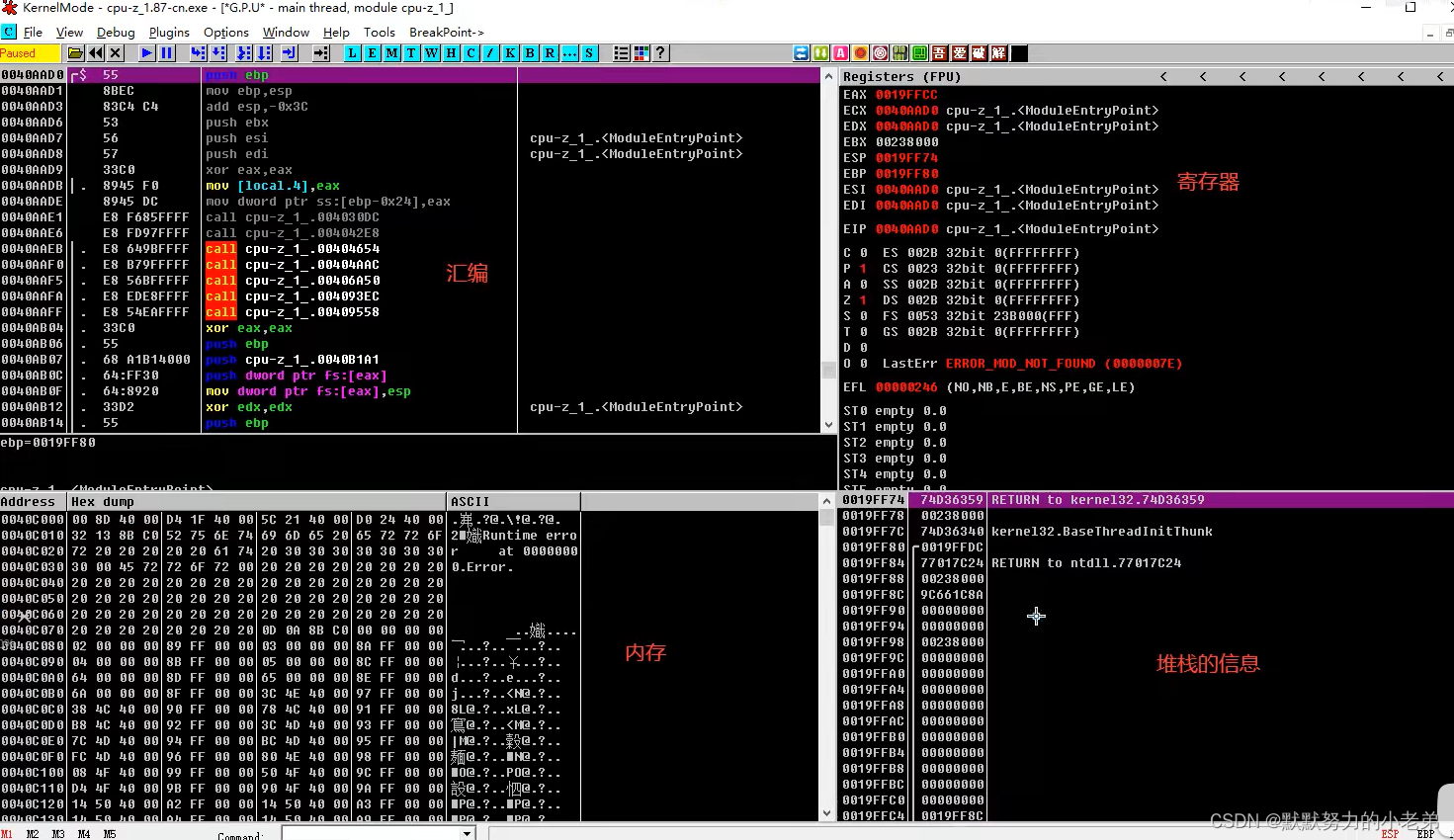Open a file with the folder icon
Image resolution: width=1454 pixels, height=840 pixels.
tap(76, 53)
